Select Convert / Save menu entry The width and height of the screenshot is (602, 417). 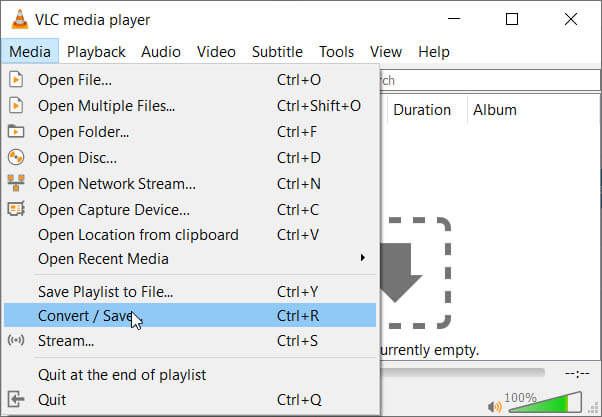coord(85,316)
